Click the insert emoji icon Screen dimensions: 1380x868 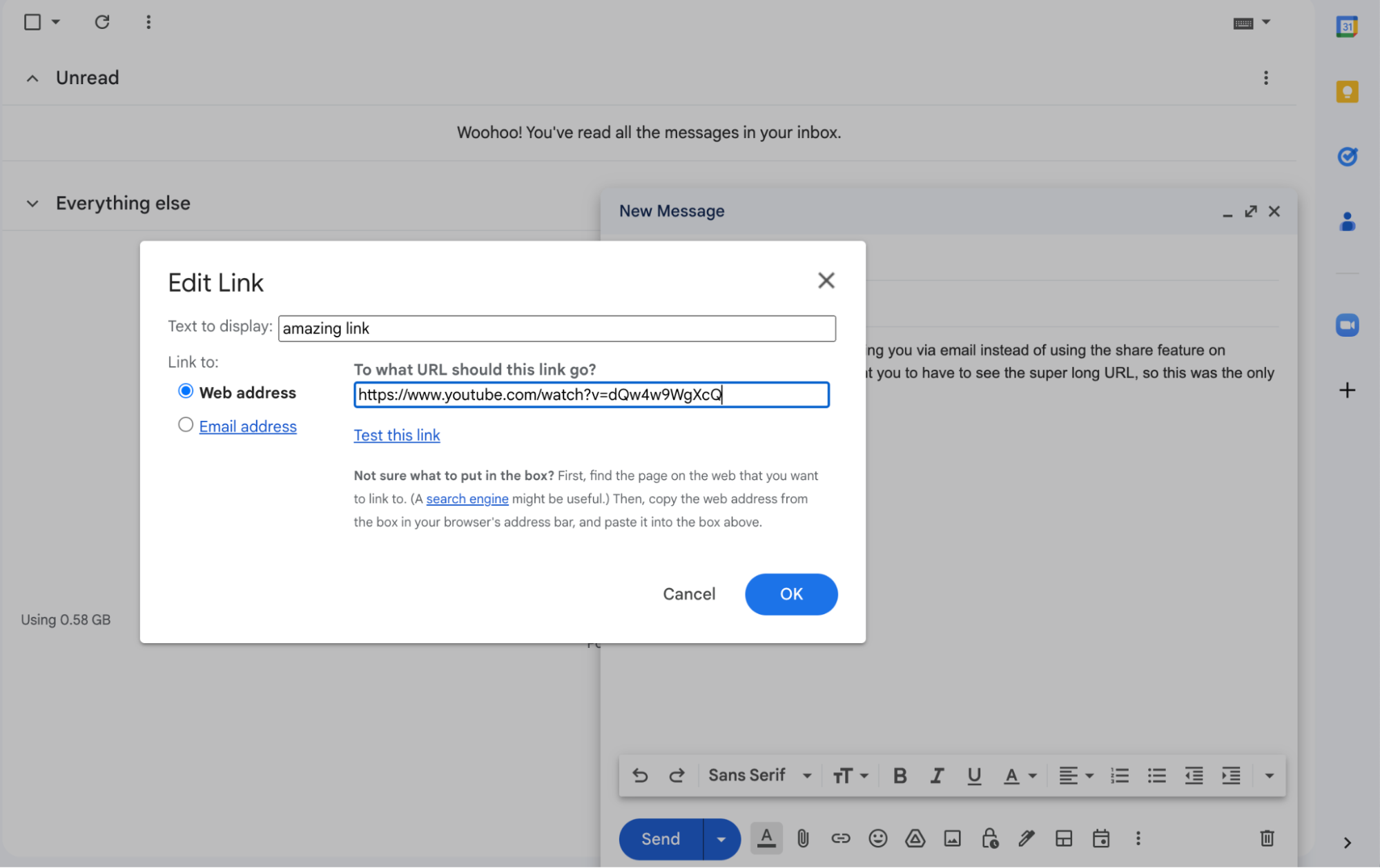pos(877,838)
